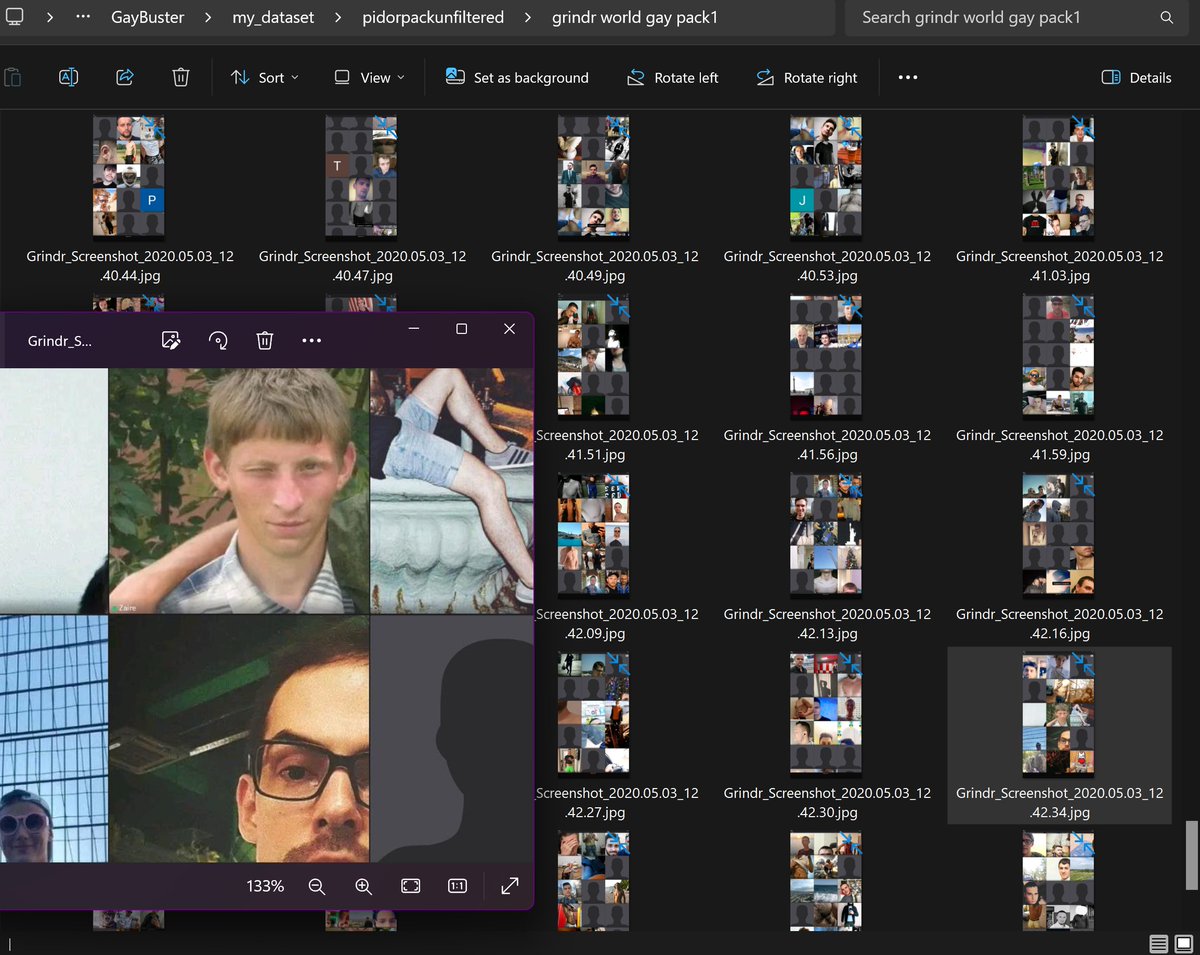Image resolution: width=1200 pixels, height=955 pixels.
Task: Enter full screen in Photos window
Action: [510, 886]
